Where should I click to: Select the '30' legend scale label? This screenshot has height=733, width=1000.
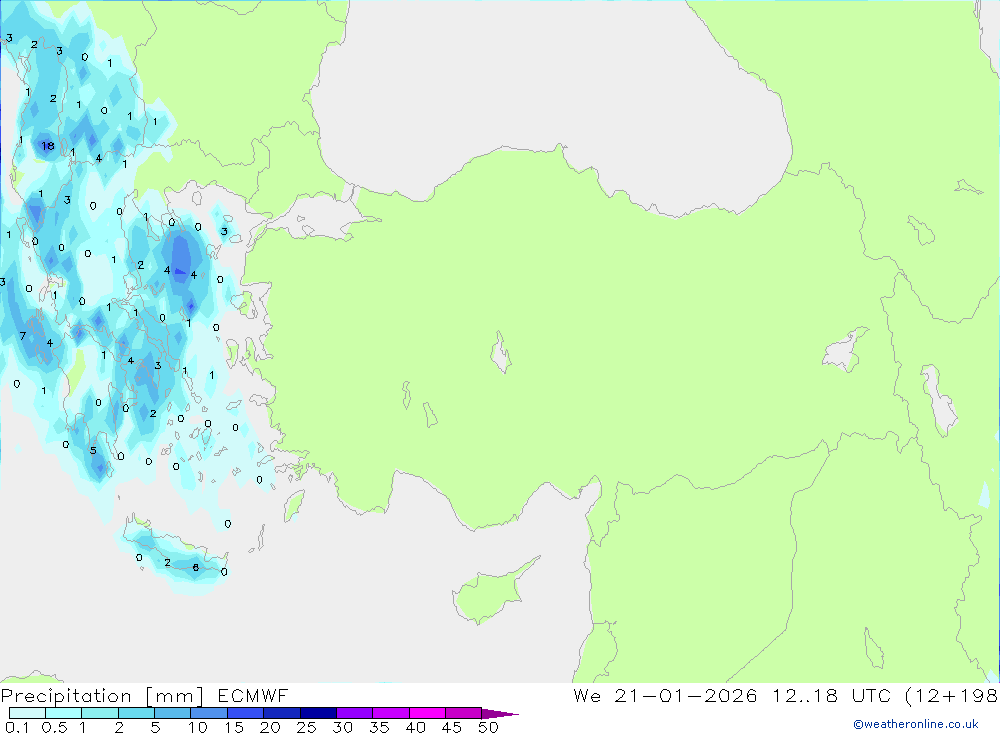[x=342, y=727]
